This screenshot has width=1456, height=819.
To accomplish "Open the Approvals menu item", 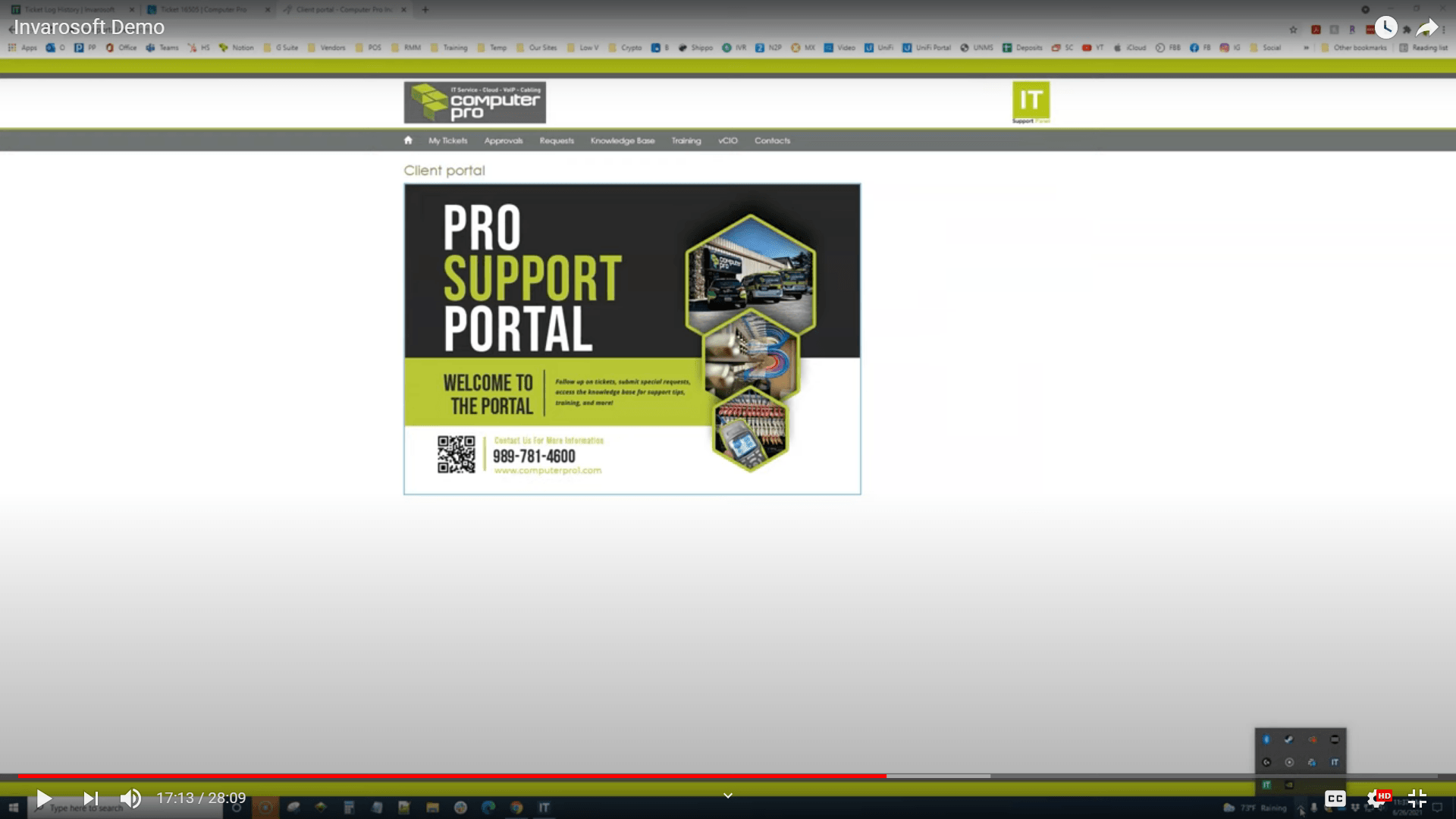I will click(x=504, y=140).
